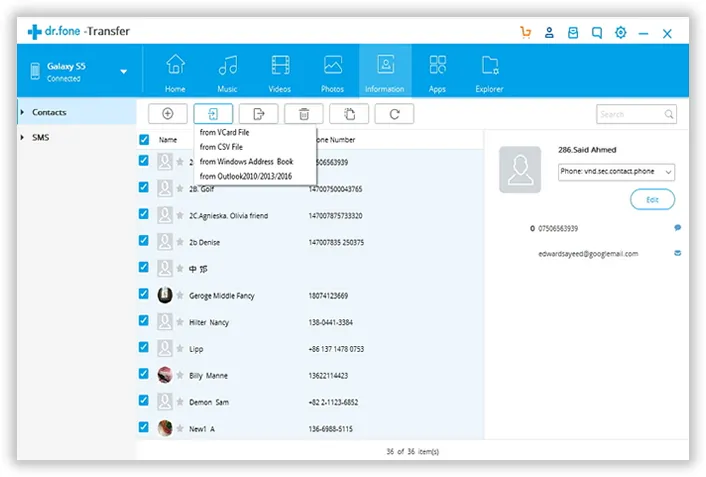Select the Information tab
706x477 pixels.
click(x=385, y=71)
